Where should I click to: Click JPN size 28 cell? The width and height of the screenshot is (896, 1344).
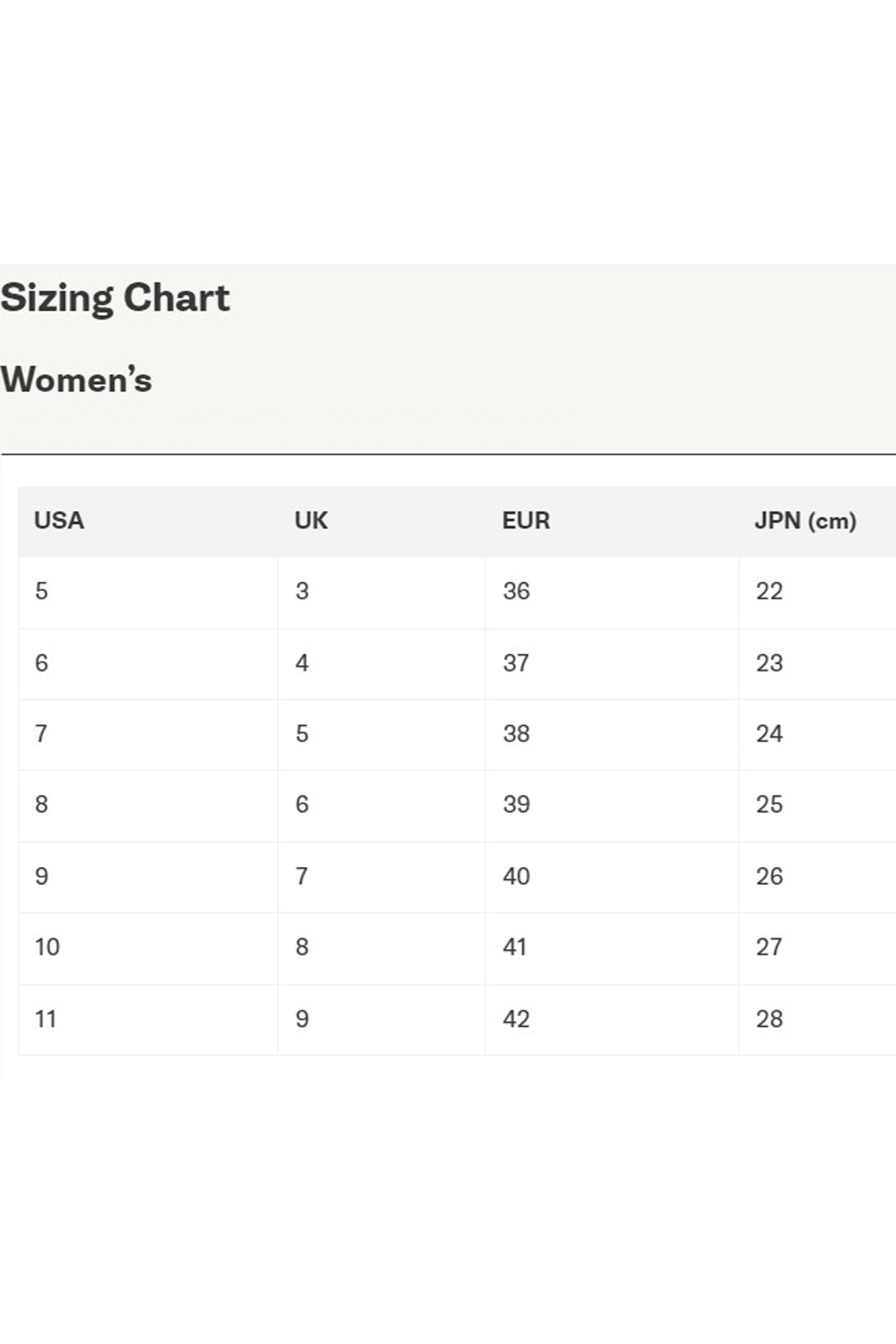point(769,1018)
